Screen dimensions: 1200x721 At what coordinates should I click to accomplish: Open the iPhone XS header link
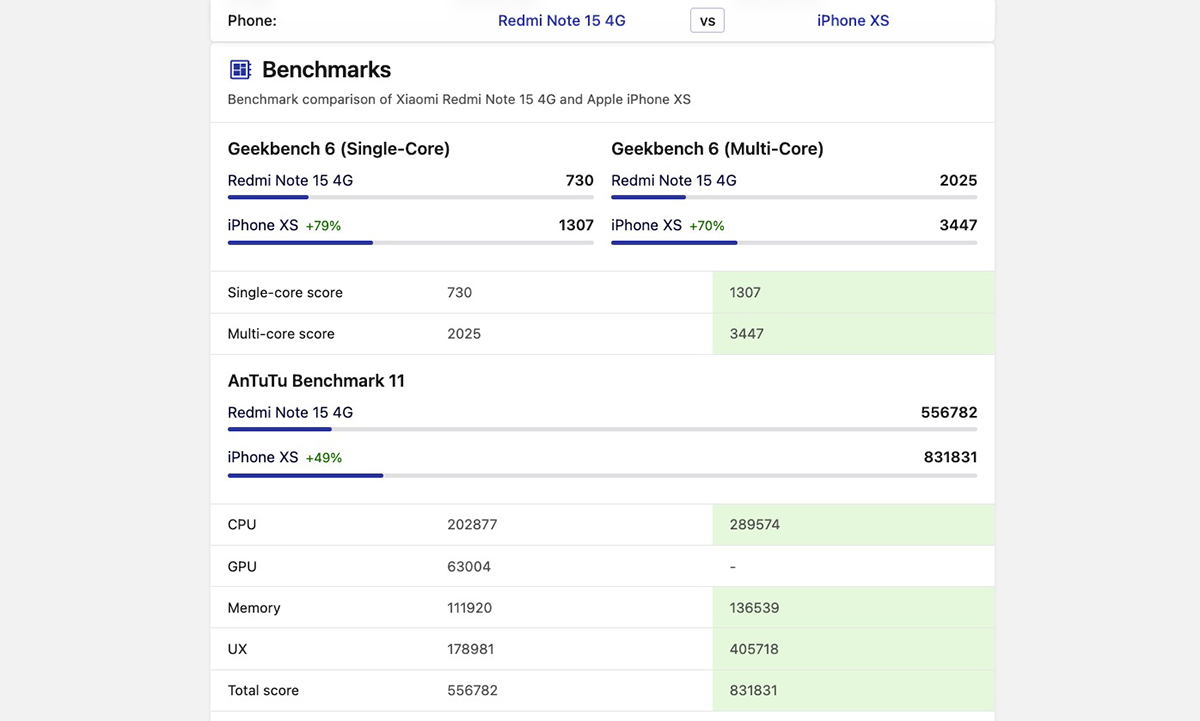pos(852,20)
